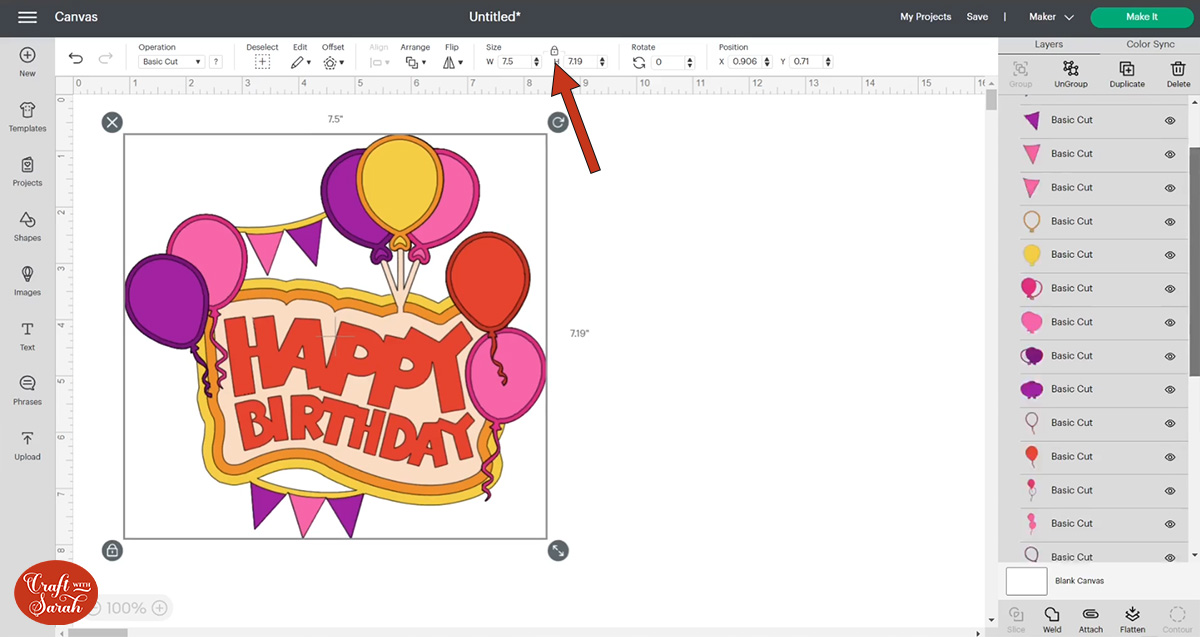Viewport: 1200px width, 637px height.
Task: Click the Attach icon
Action: 1090,617
